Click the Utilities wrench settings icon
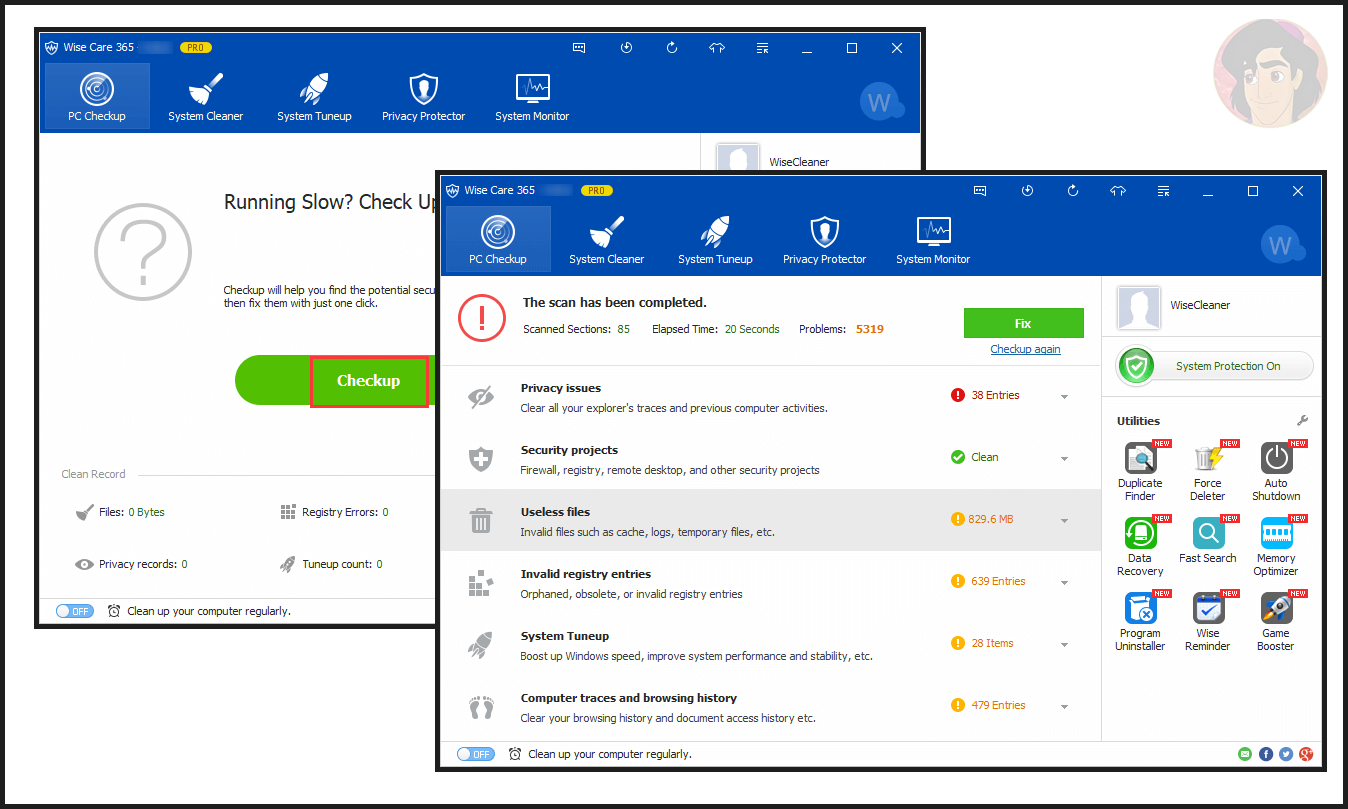The height and width of the screenshot is (809, 1348). coord(1302,421)
